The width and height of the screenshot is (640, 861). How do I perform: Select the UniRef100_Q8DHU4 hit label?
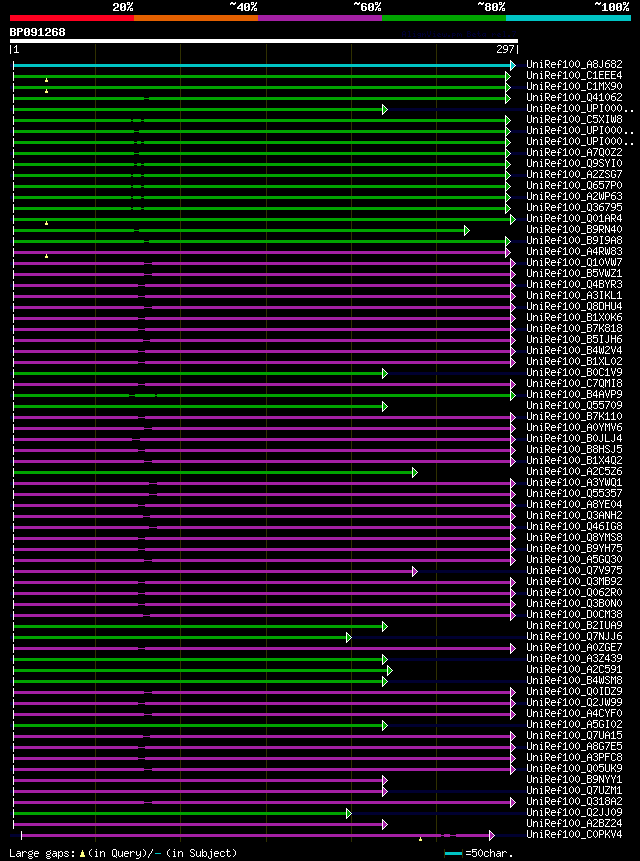(x=574, y=306)
